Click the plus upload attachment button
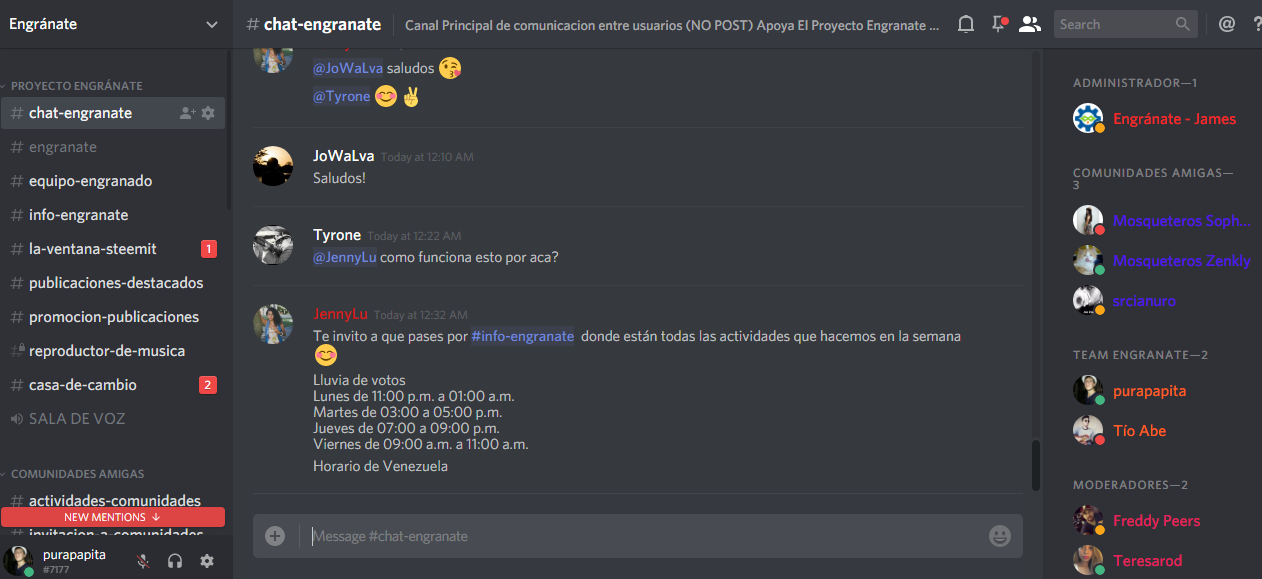The image size is (1262, 579). (x=275, y=536)
